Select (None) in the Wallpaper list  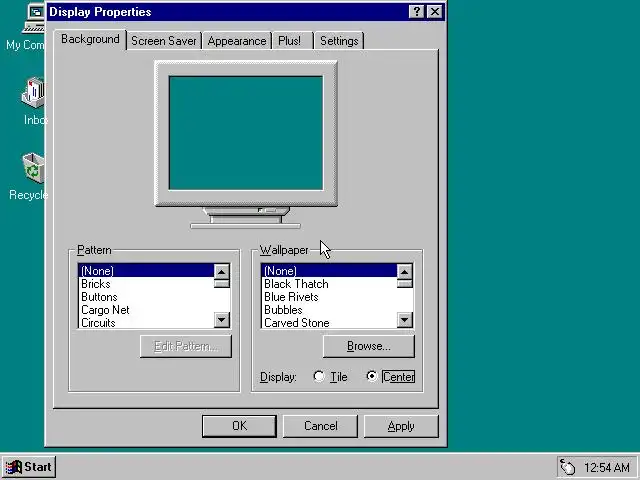coord(329,271)
